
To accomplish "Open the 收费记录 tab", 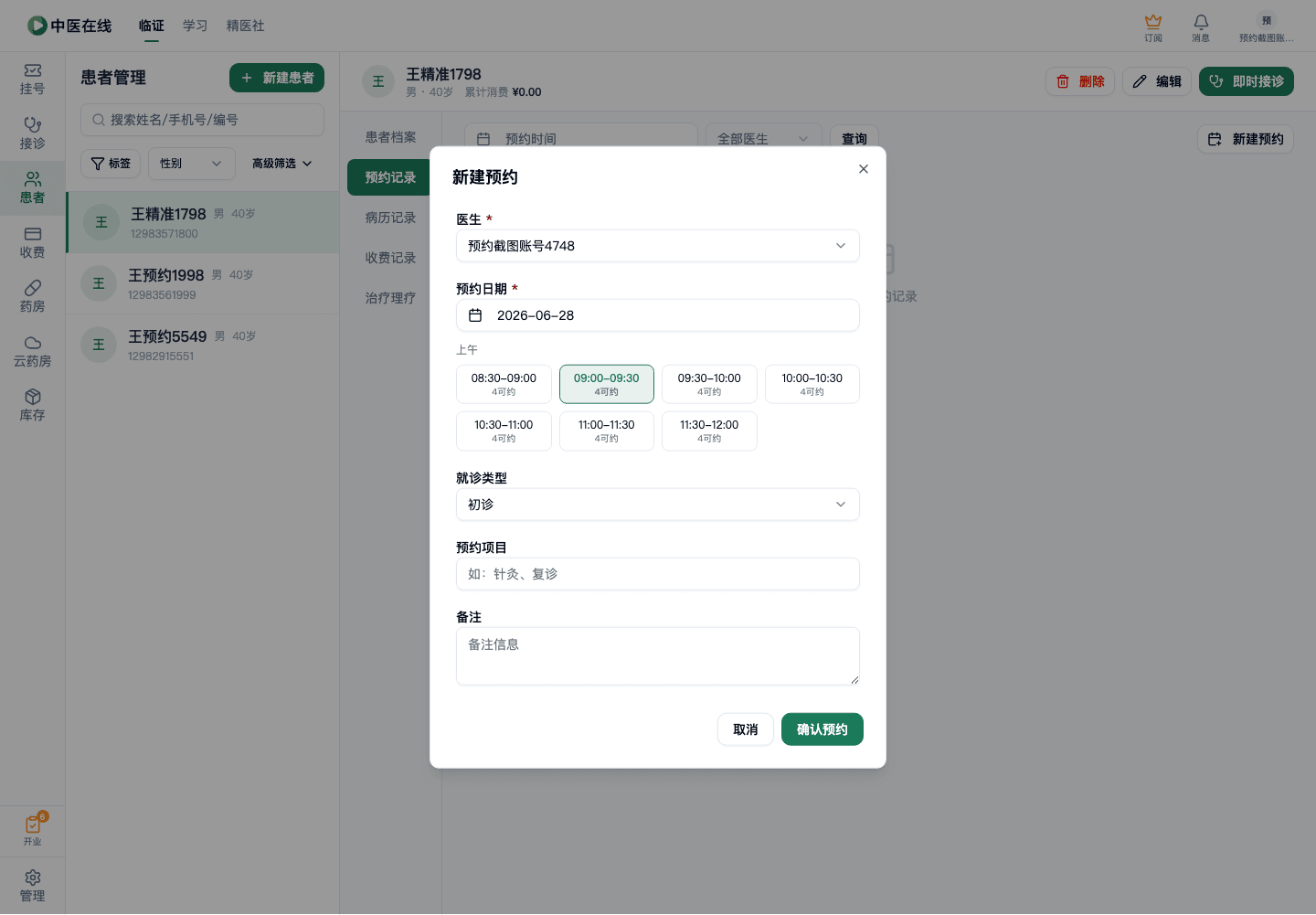I will 390,258.
